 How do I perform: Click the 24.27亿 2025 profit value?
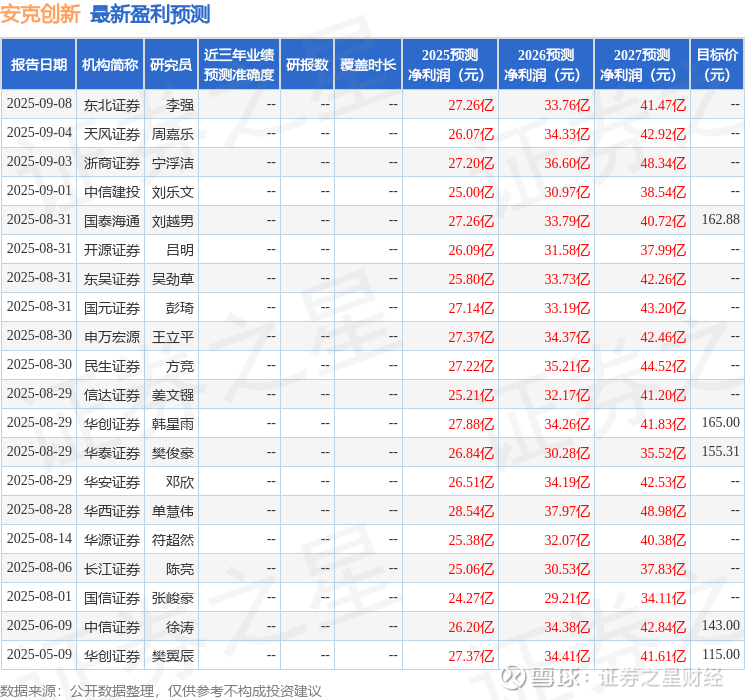point(471,598)
